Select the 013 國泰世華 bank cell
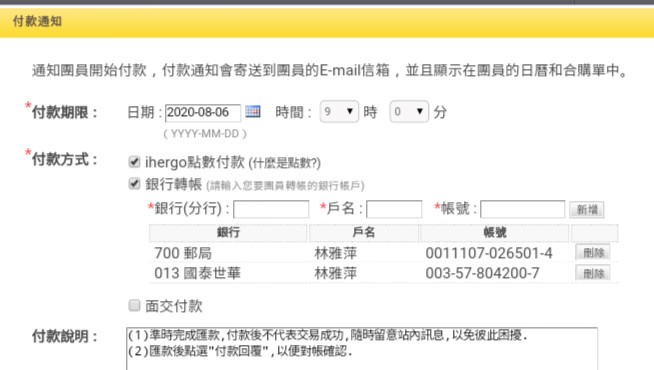This screenshot has height=370, width=654. (x=197, y=273)
